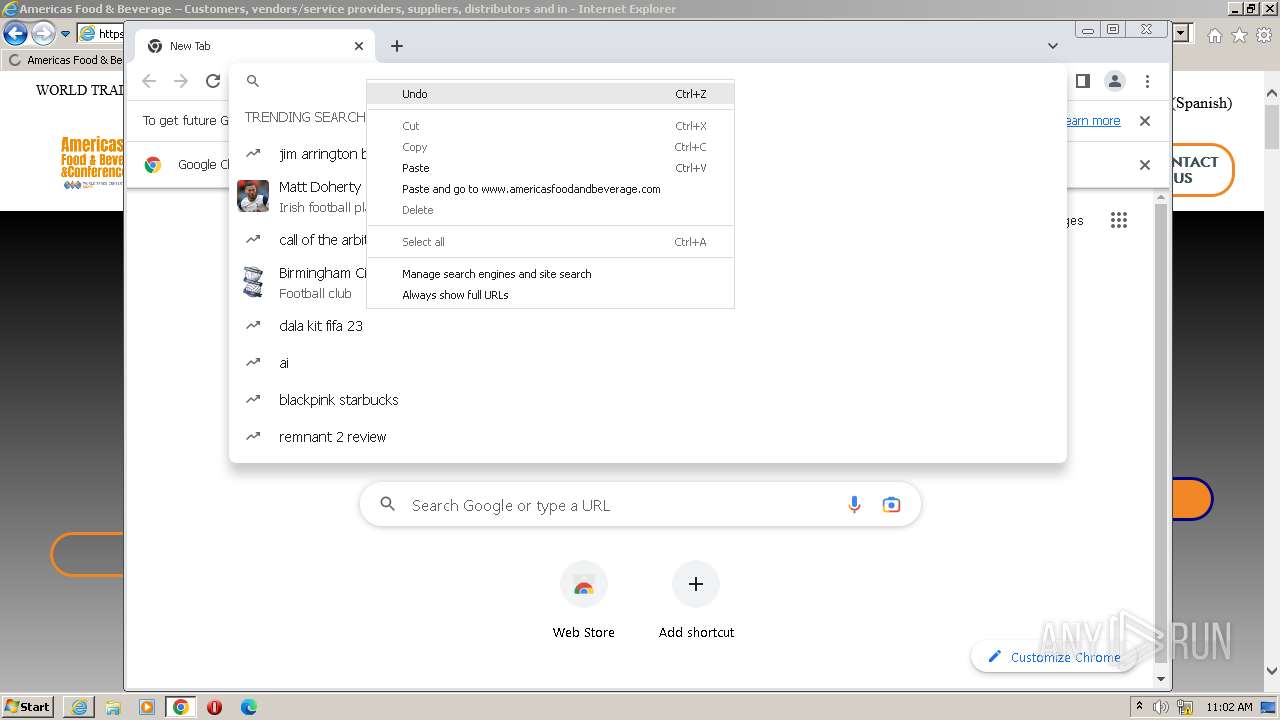Expand Internet Explorer's address bar dropdown
1280x720 pixels.
click(x=1181, y=33)
